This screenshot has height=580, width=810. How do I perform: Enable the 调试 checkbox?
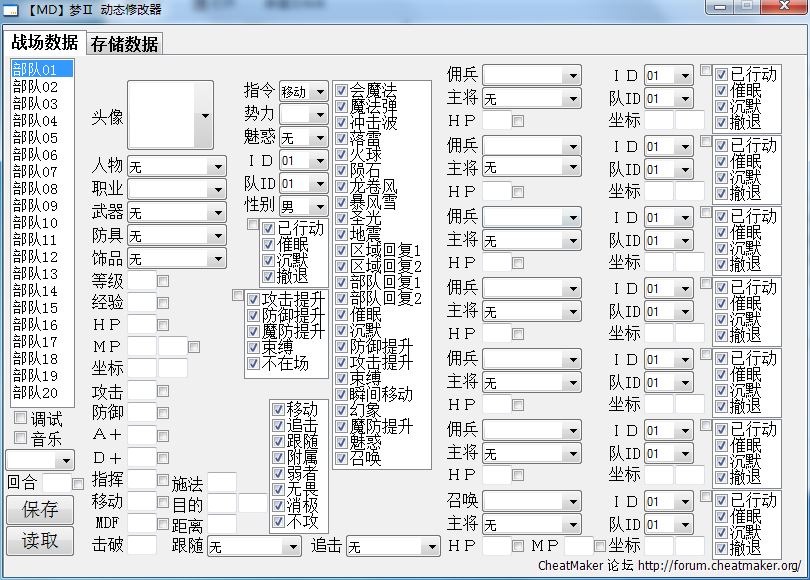[x=21, y=418]
